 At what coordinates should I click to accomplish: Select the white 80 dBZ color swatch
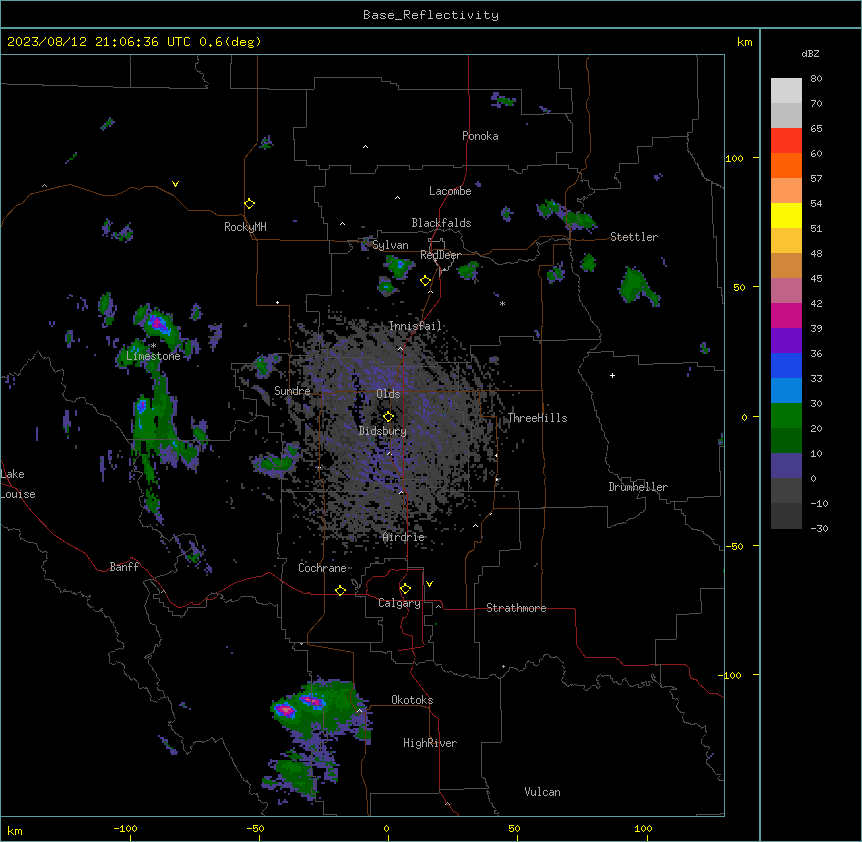click(786, 91)
